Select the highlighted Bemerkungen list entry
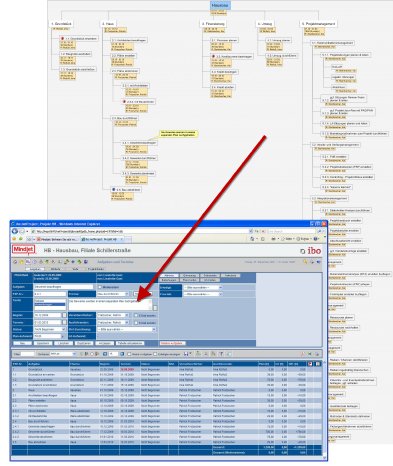The image size is (393, 466). click(x=50, y=304)
